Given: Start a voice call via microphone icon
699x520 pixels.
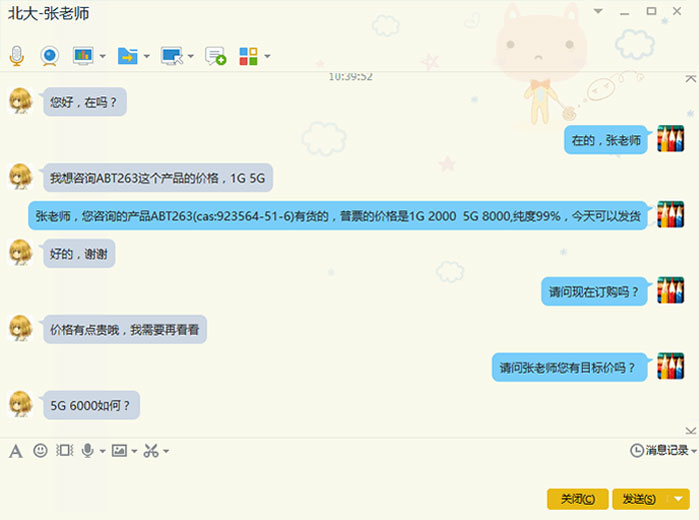Looking at the screenshot, I should 16,56.
